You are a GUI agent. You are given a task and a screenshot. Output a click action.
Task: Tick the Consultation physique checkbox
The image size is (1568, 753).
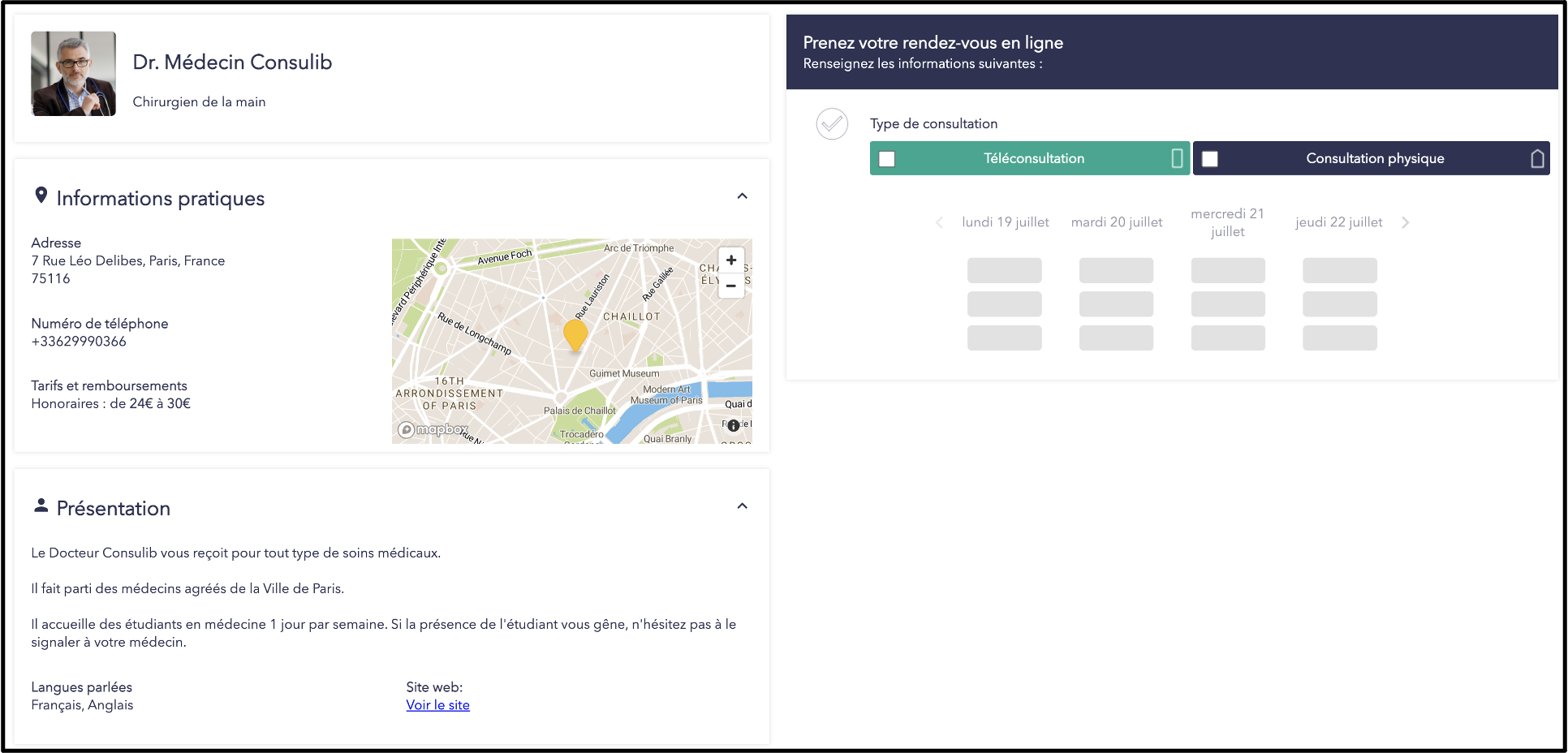(x=1210, y=159)
